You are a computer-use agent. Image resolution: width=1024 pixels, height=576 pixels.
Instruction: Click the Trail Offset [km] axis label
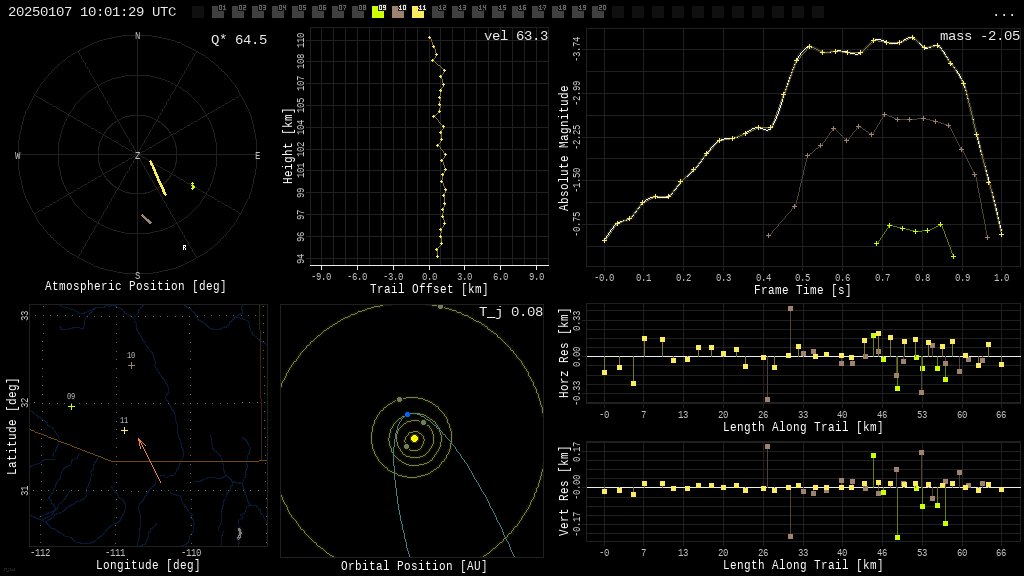[x=429, y=289]
